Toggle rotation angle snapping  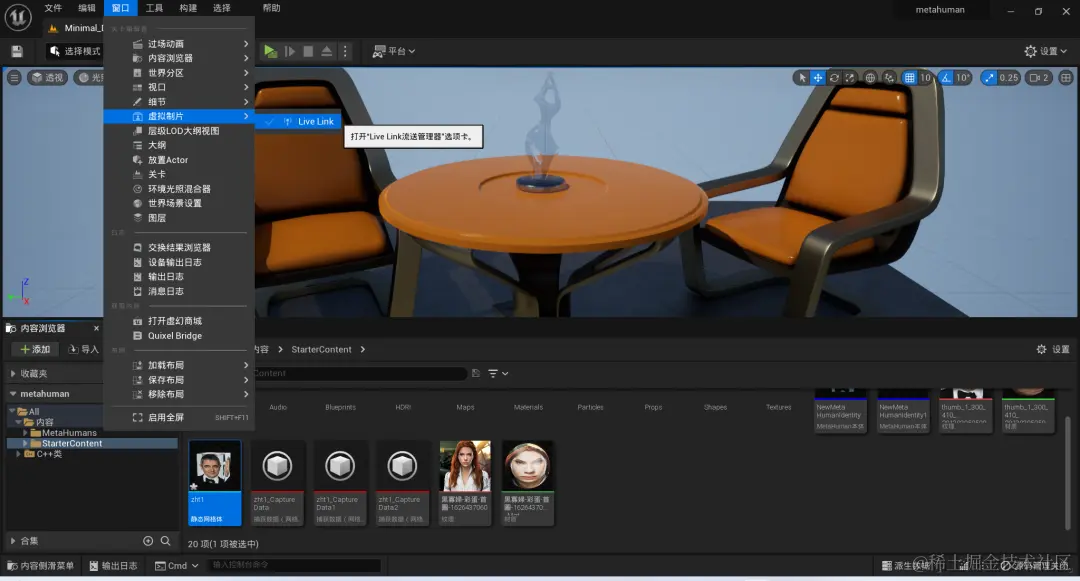[x=946, y=78]
